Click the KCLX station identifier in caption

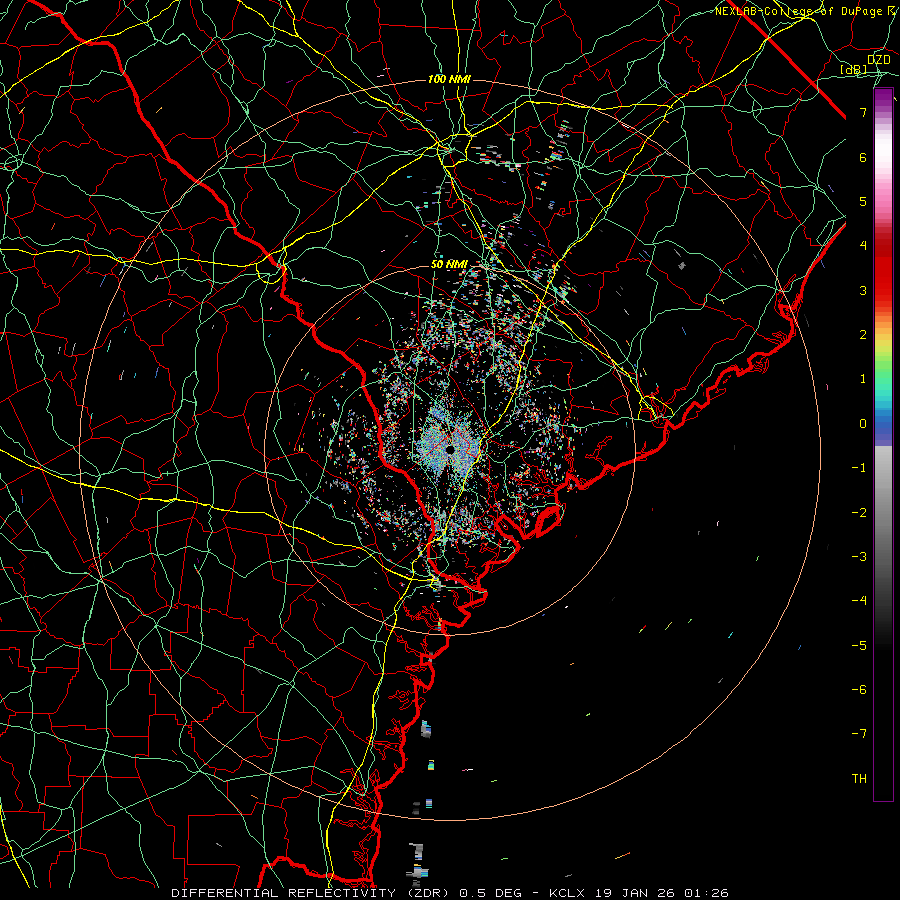[x=567, y=893]
